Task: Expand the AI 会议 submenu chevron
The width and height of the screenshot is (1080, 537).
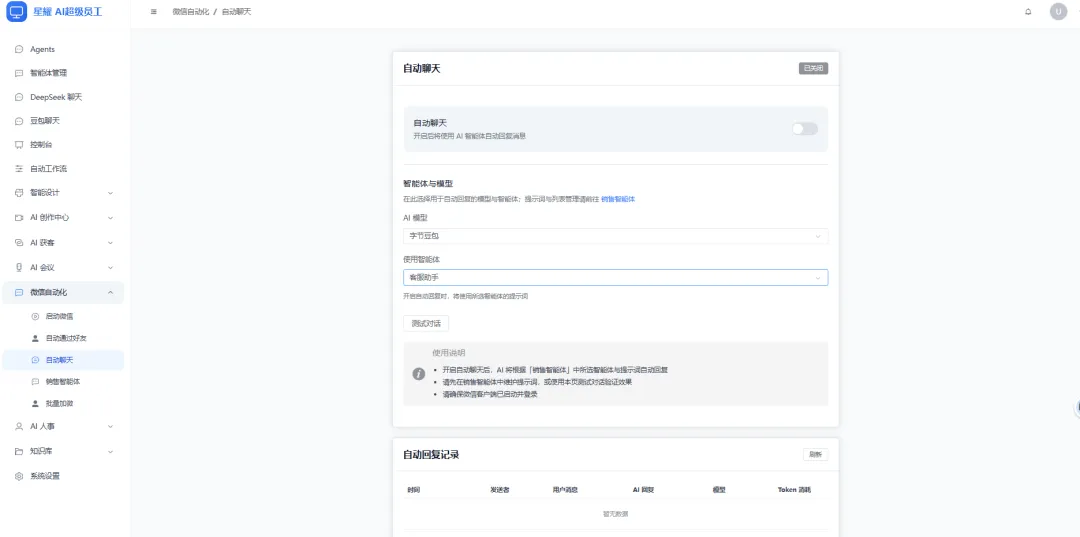Action: coord(110,267)
